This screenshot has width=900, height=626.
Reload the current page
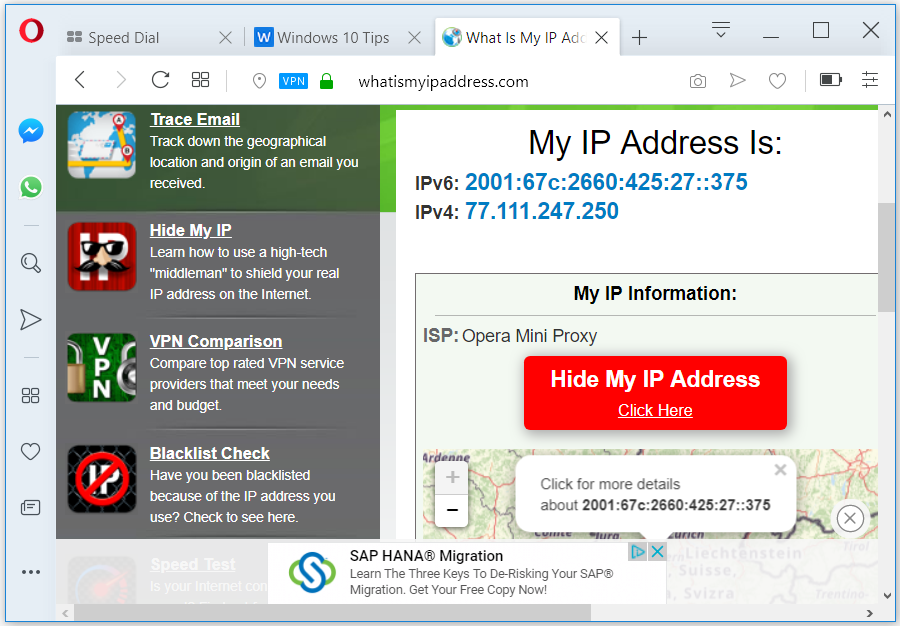click(x=160, y=80)
